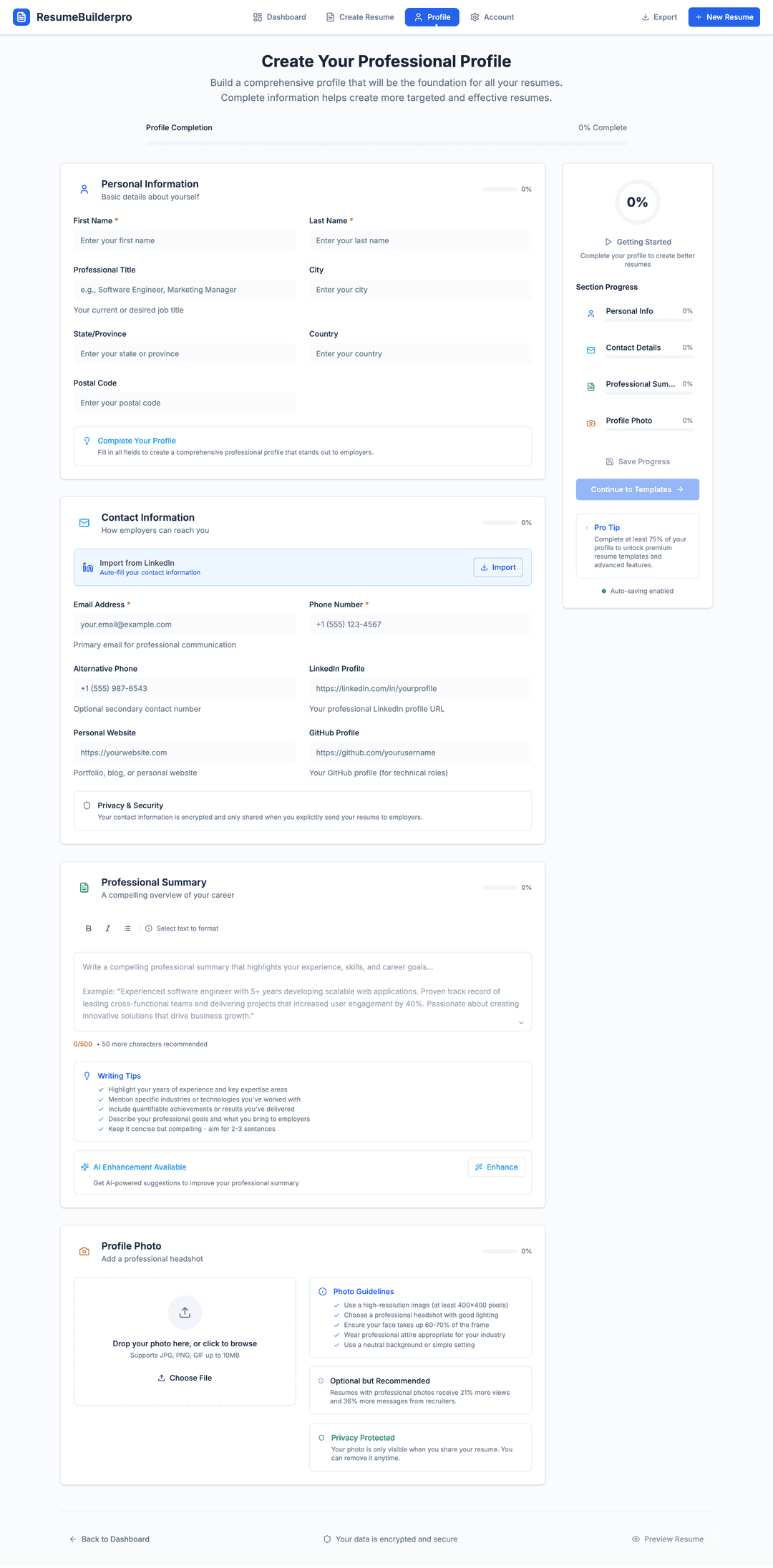Expand the professional summary text area chevron

[521, 1022]
